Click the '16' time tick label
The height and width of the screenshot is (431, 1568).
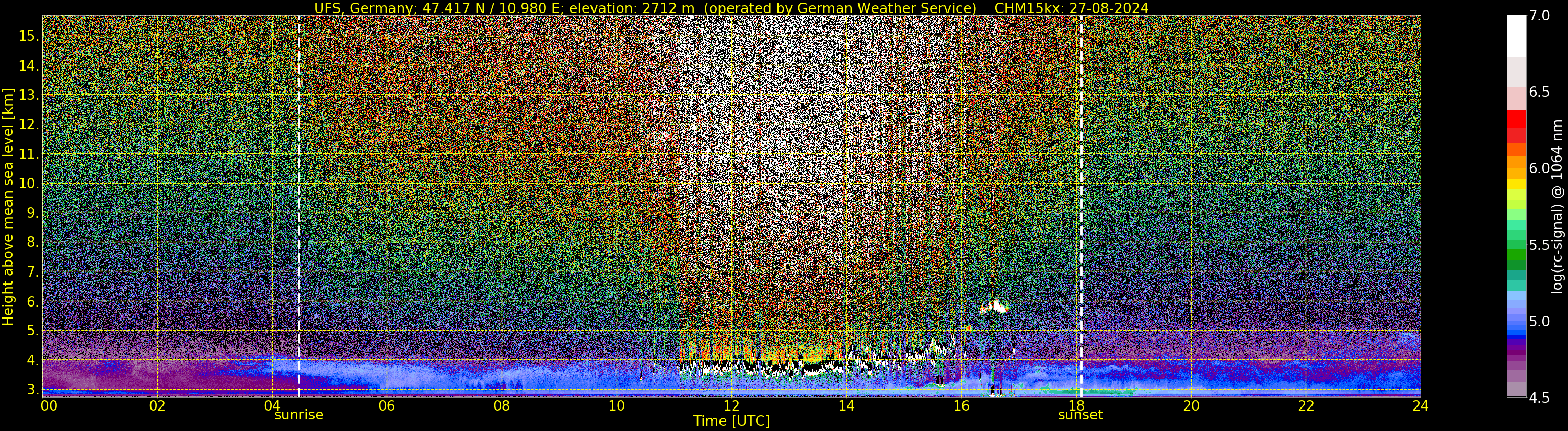pos(961,405)
